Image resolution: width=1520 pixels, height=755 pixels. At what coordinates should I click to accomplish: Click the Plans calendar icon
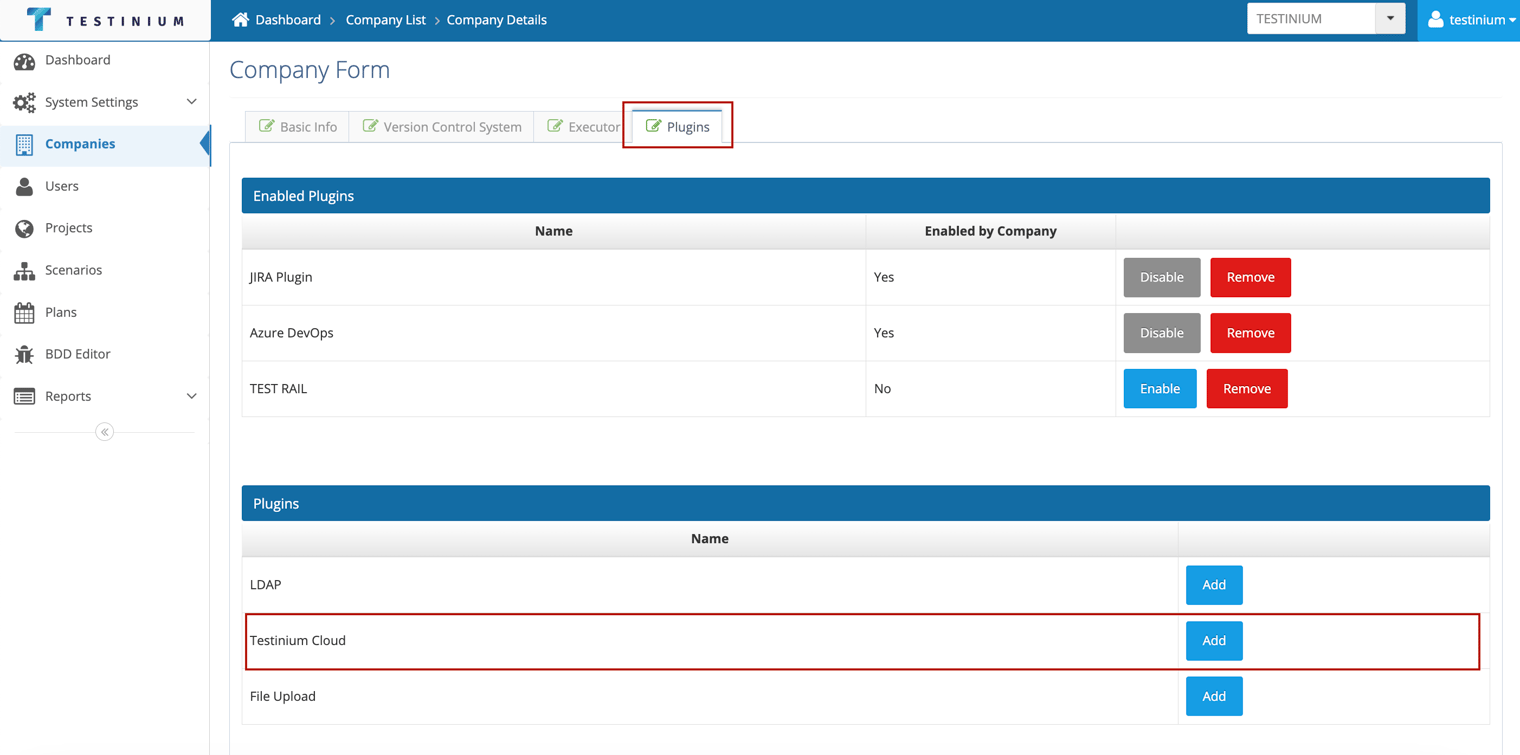[x=24, y=312]
